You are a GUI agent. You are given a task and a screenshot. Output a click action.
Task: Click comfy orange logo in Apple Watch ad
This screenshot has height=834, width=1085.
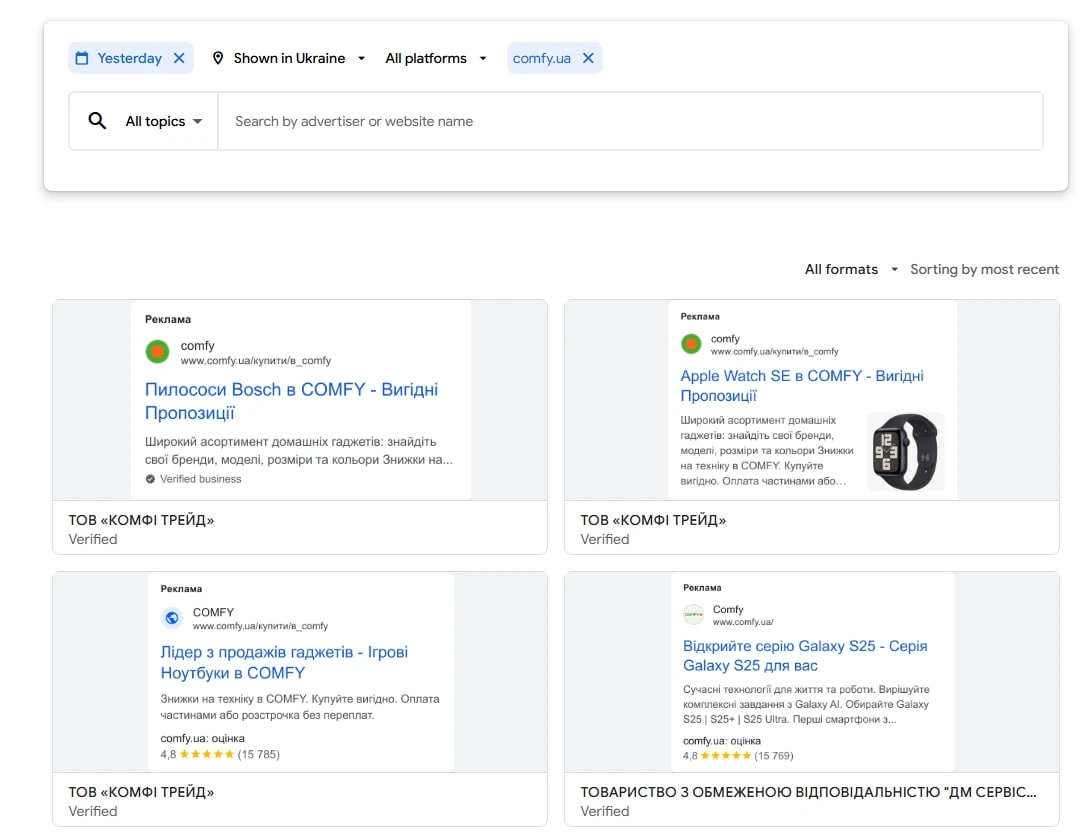pos(691,343)
